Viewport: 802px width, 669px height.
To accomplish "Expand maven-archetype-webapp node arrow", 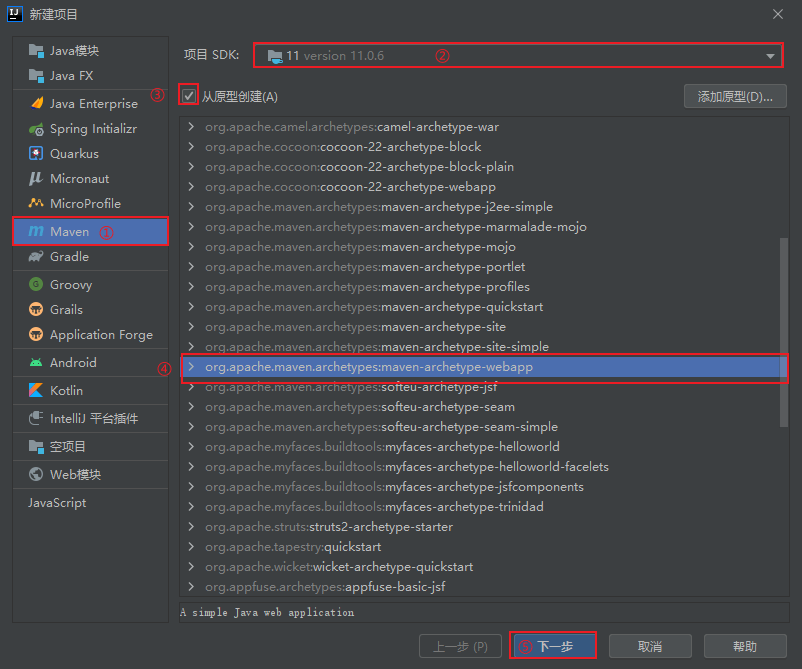I will click(191, 366).
